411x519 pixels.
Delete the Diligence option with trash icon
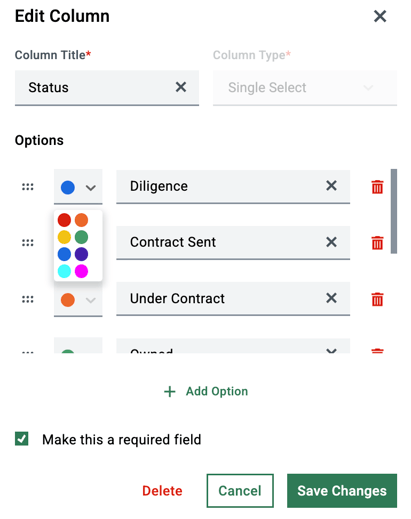(377, 187)
